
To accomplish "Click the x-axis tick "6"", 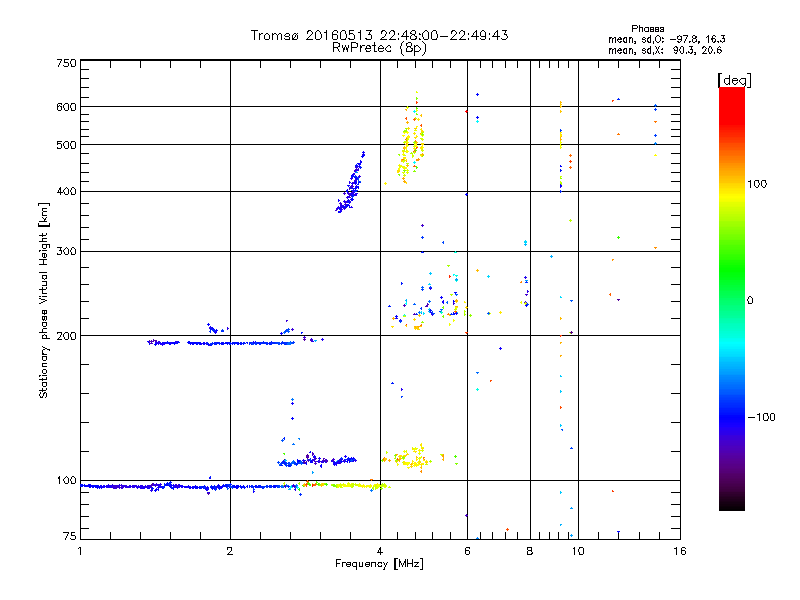I will tap(467, 551).
